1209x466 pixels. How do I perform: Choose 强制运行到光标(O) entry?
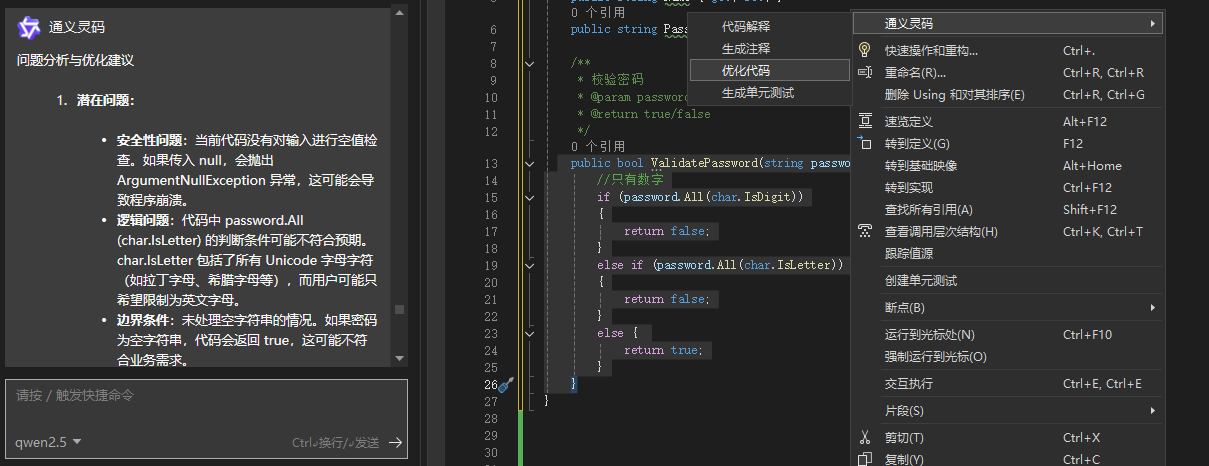coord(1008,356)
